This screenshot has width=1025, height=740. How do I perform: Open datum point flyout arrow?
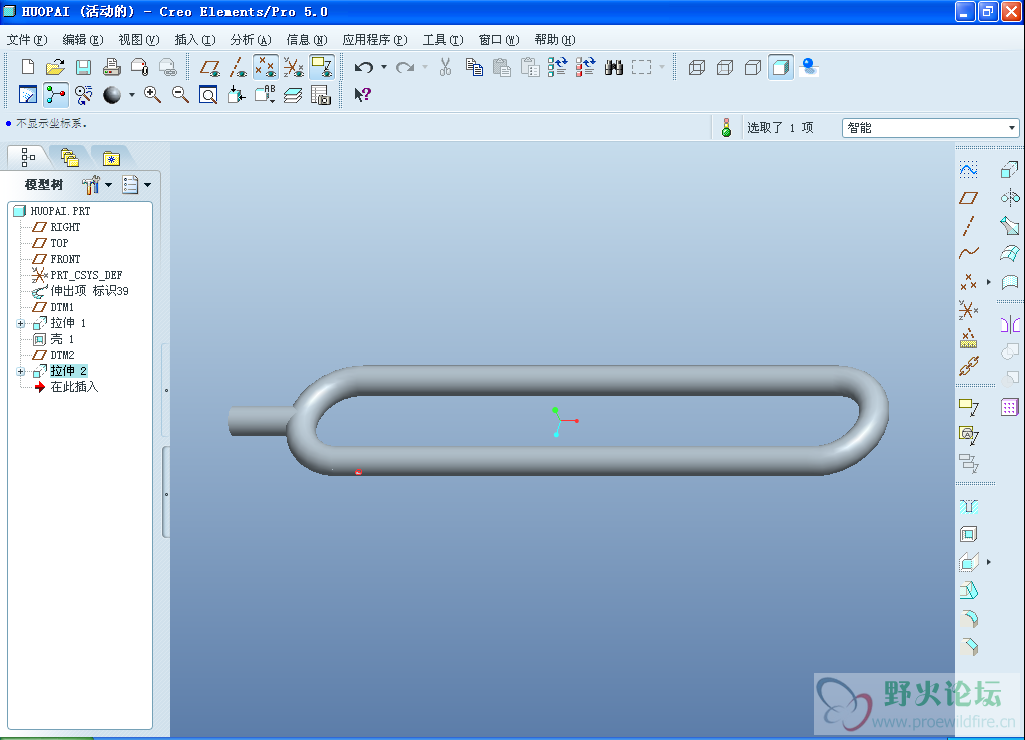pos(988,282)
